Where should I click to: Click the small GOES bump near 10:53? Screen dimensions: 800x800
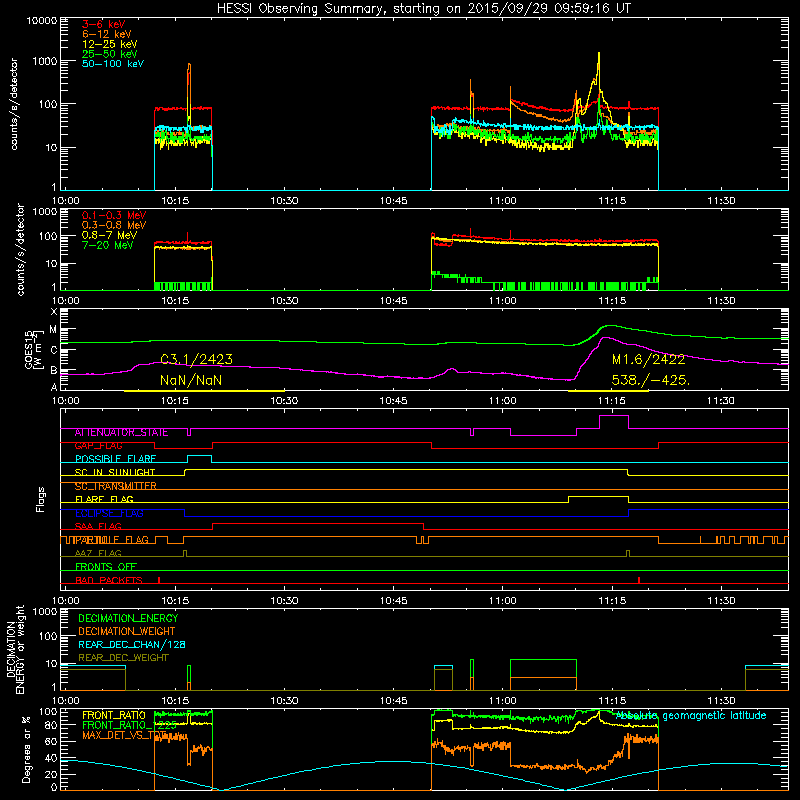coord(451,369)
